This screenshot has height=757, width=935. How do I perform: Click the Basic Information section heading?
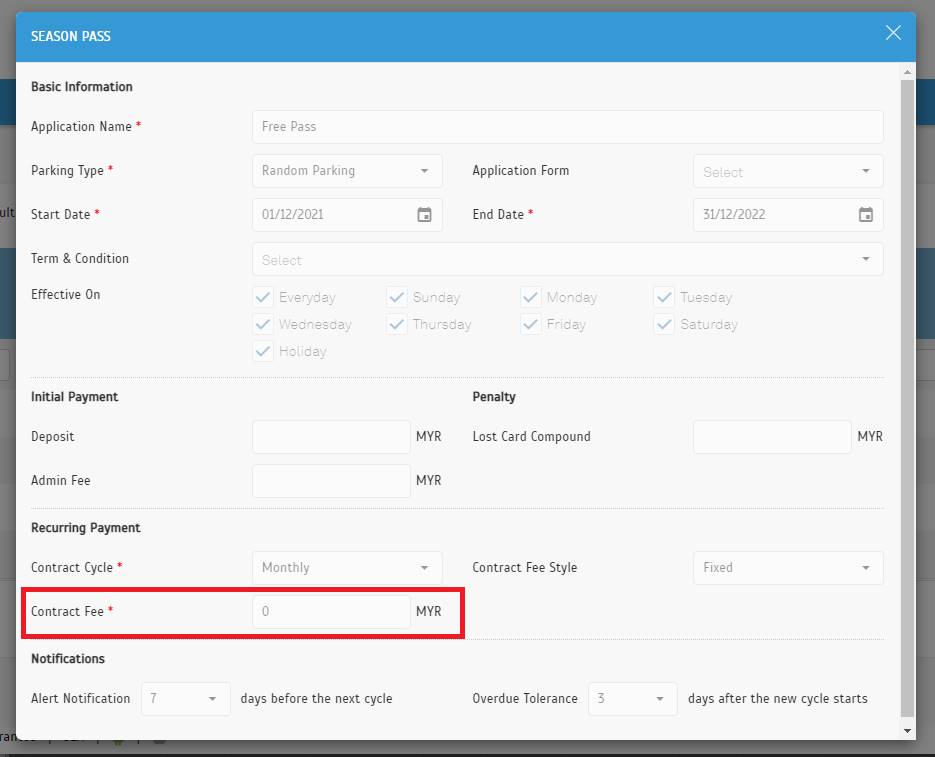coord(82,86)
